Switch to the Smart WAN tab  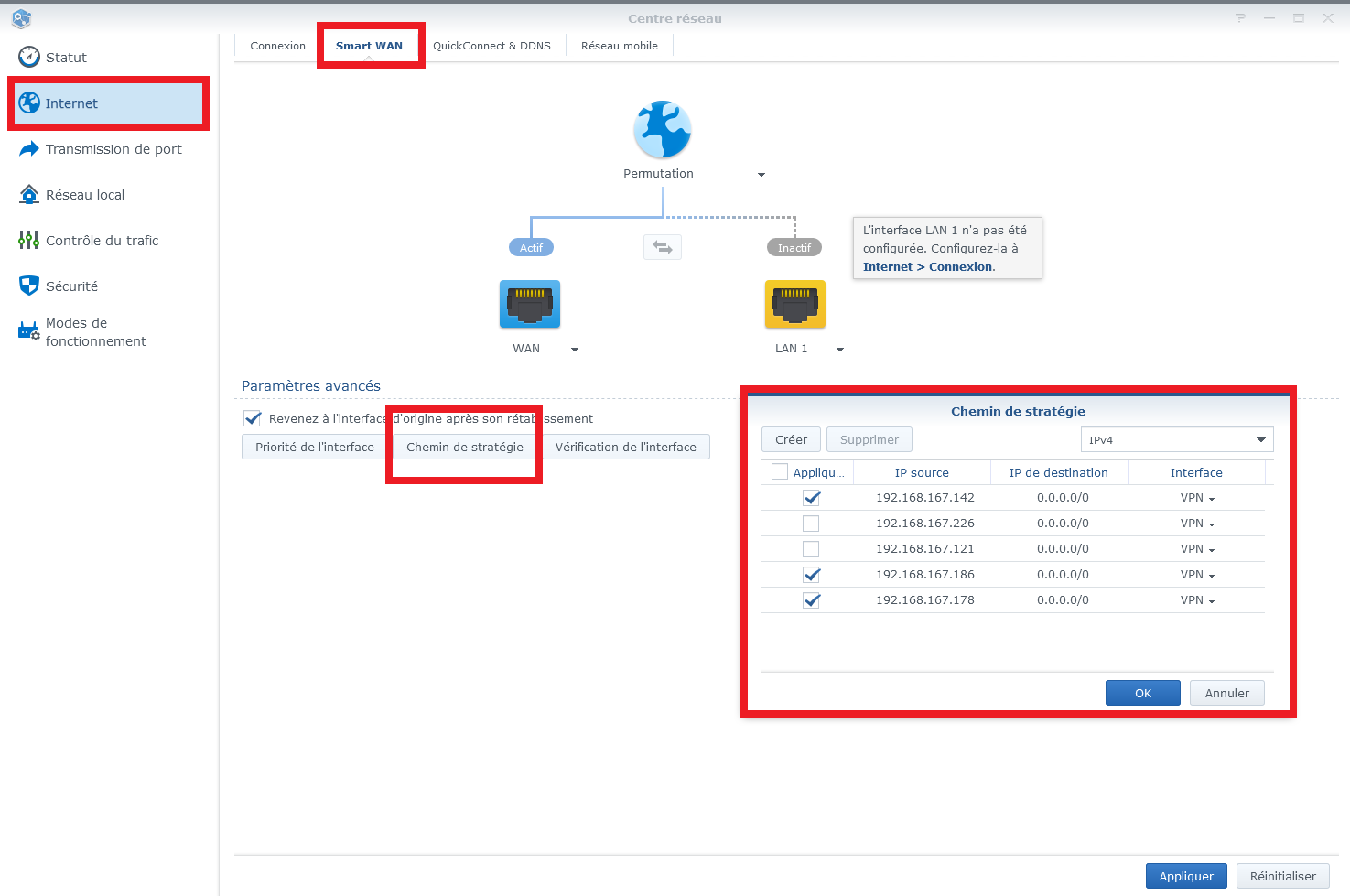[369, 46]
